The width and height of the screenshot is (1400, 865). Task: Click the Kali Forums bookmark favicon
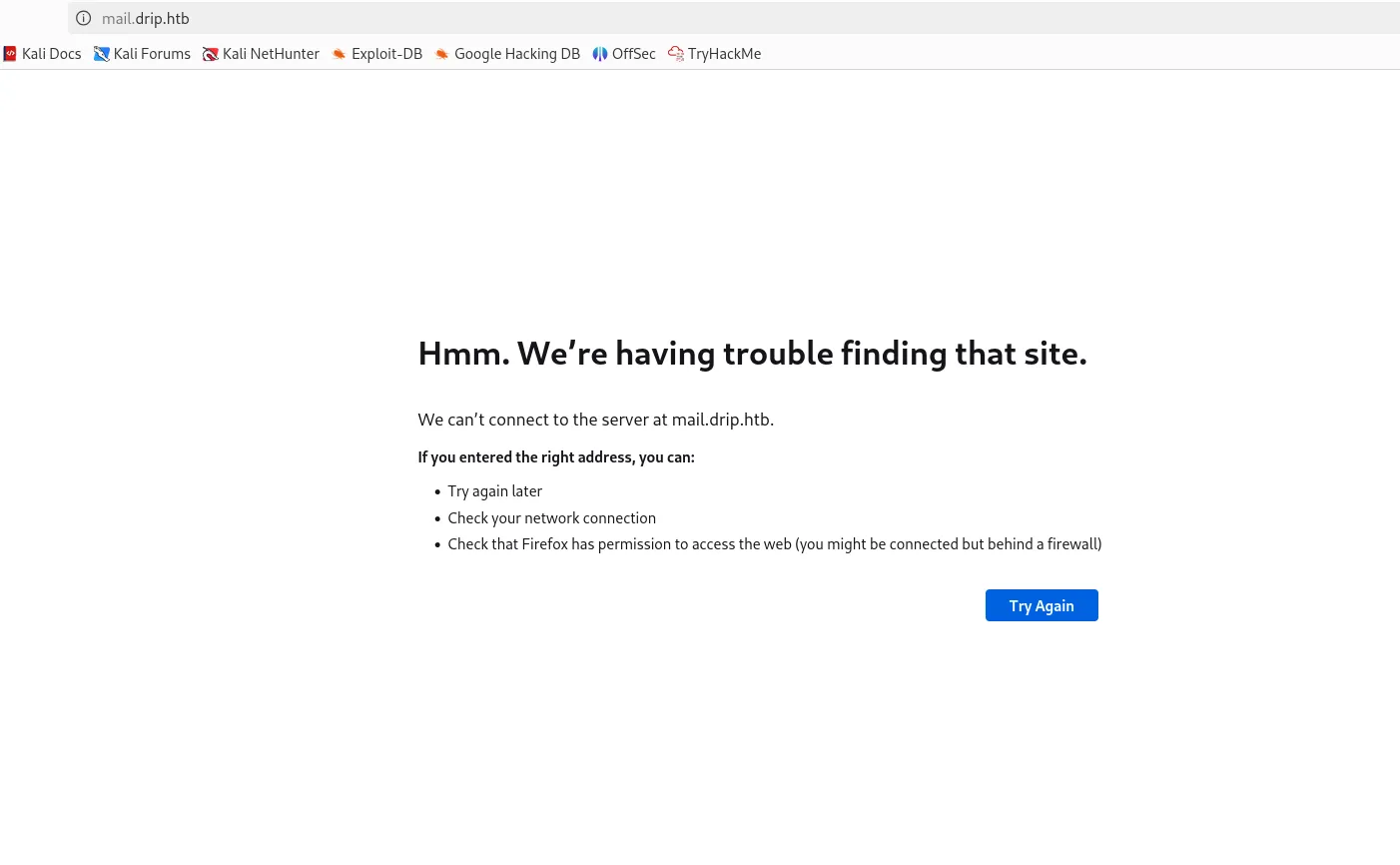tap(101, 54)
